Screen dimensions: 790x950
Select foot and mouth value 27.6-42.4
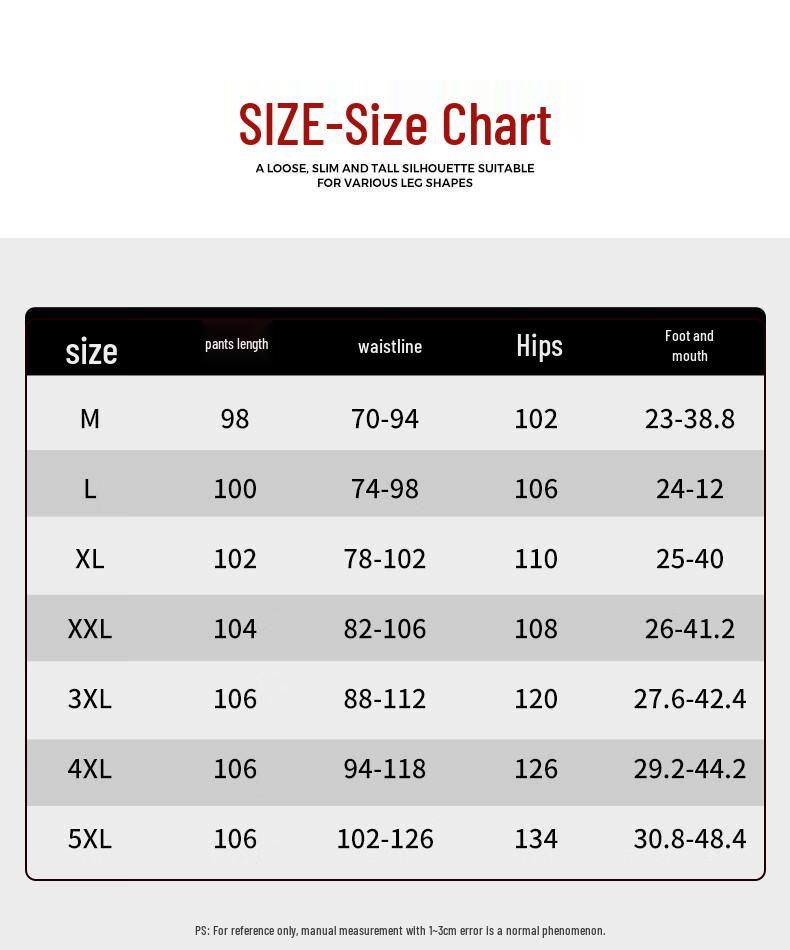[x=690, y=698]
